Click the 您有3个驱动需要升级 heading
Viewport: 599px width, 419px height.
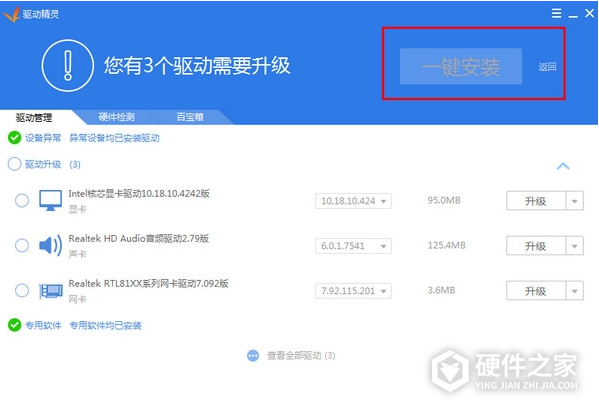point(197,65)
